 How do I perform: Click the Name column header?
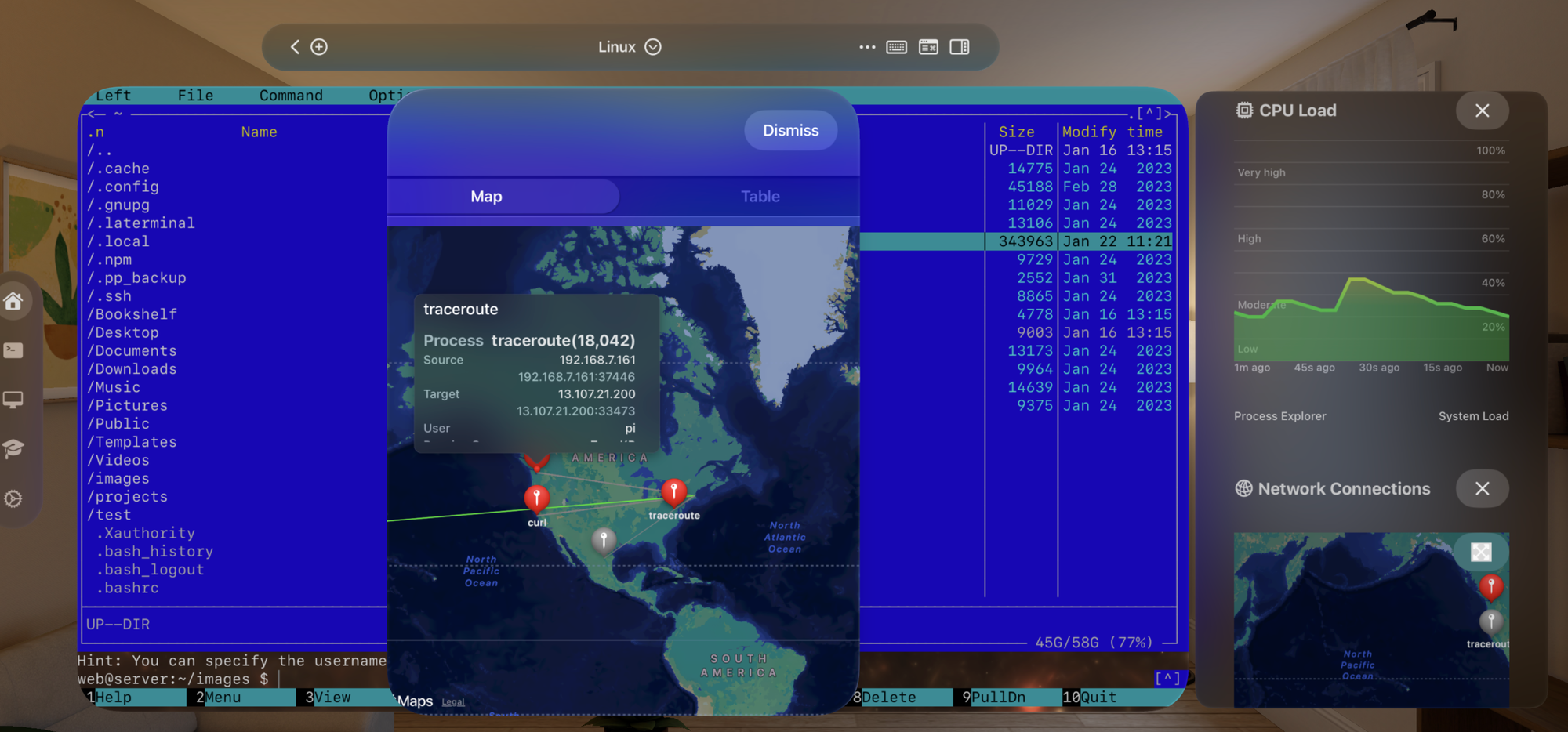tap(259, 132)
